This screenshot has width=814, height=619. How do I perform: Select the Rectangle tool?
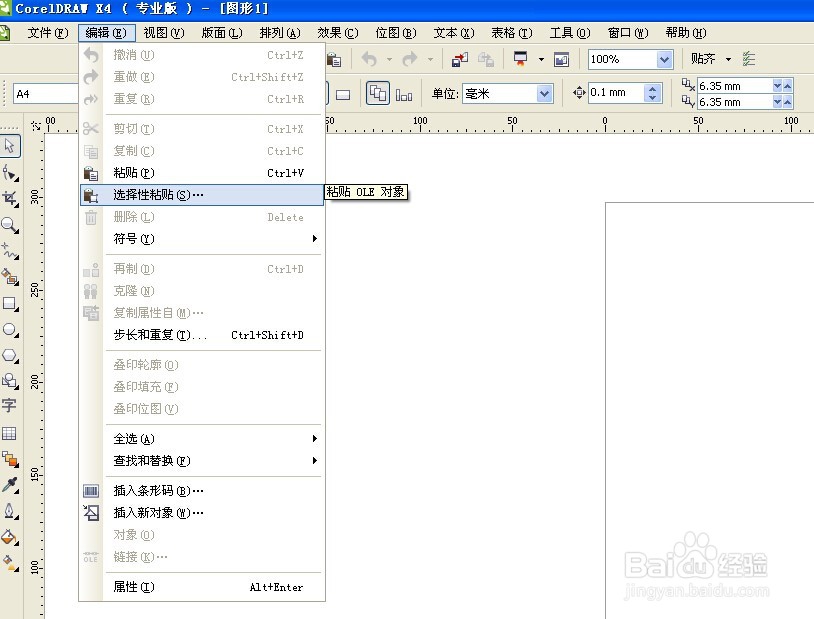point(10,303)
